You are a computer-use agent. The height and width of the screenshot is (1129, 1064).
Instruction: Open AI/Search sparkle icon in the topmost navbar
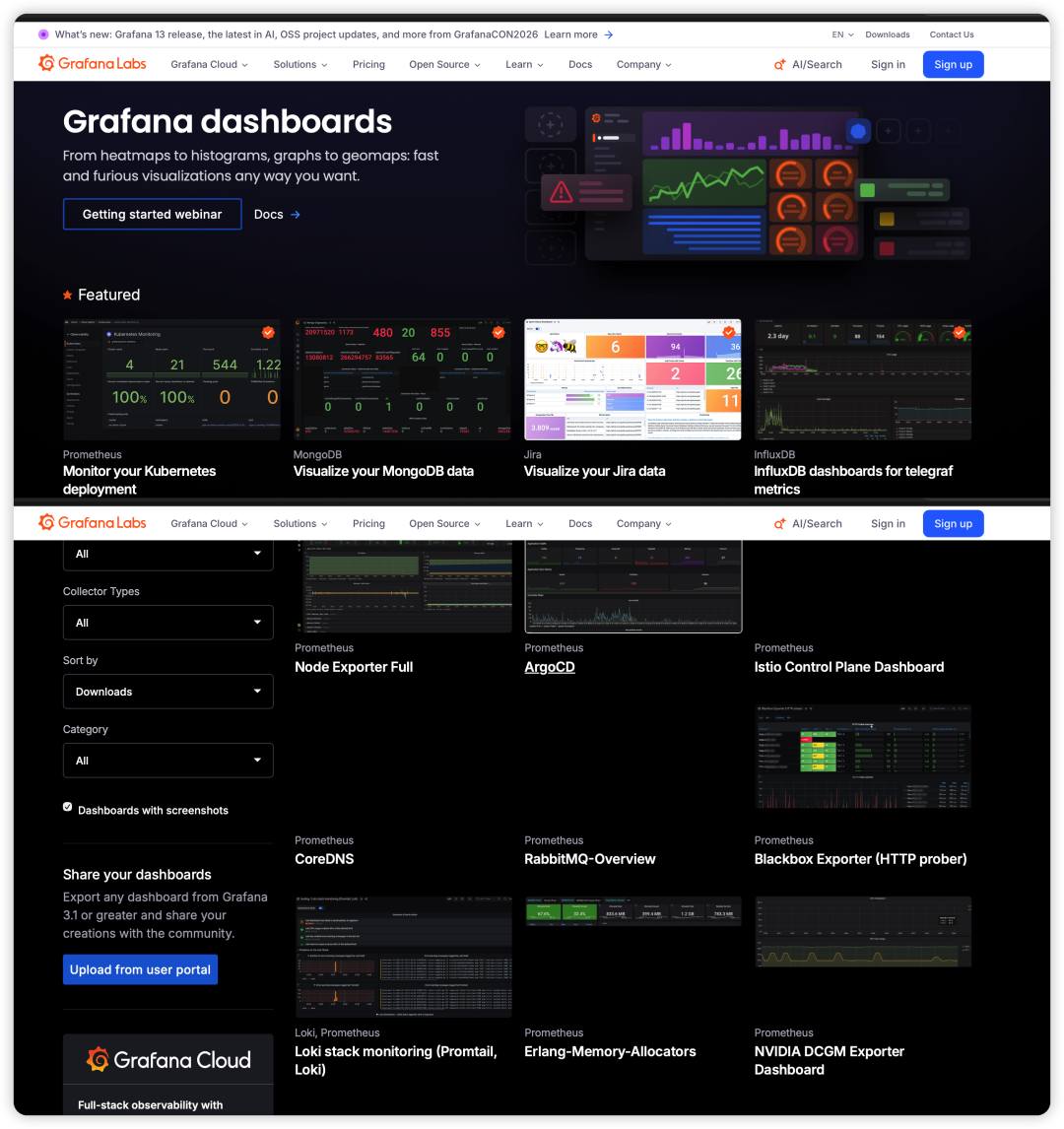pos(779,64)
